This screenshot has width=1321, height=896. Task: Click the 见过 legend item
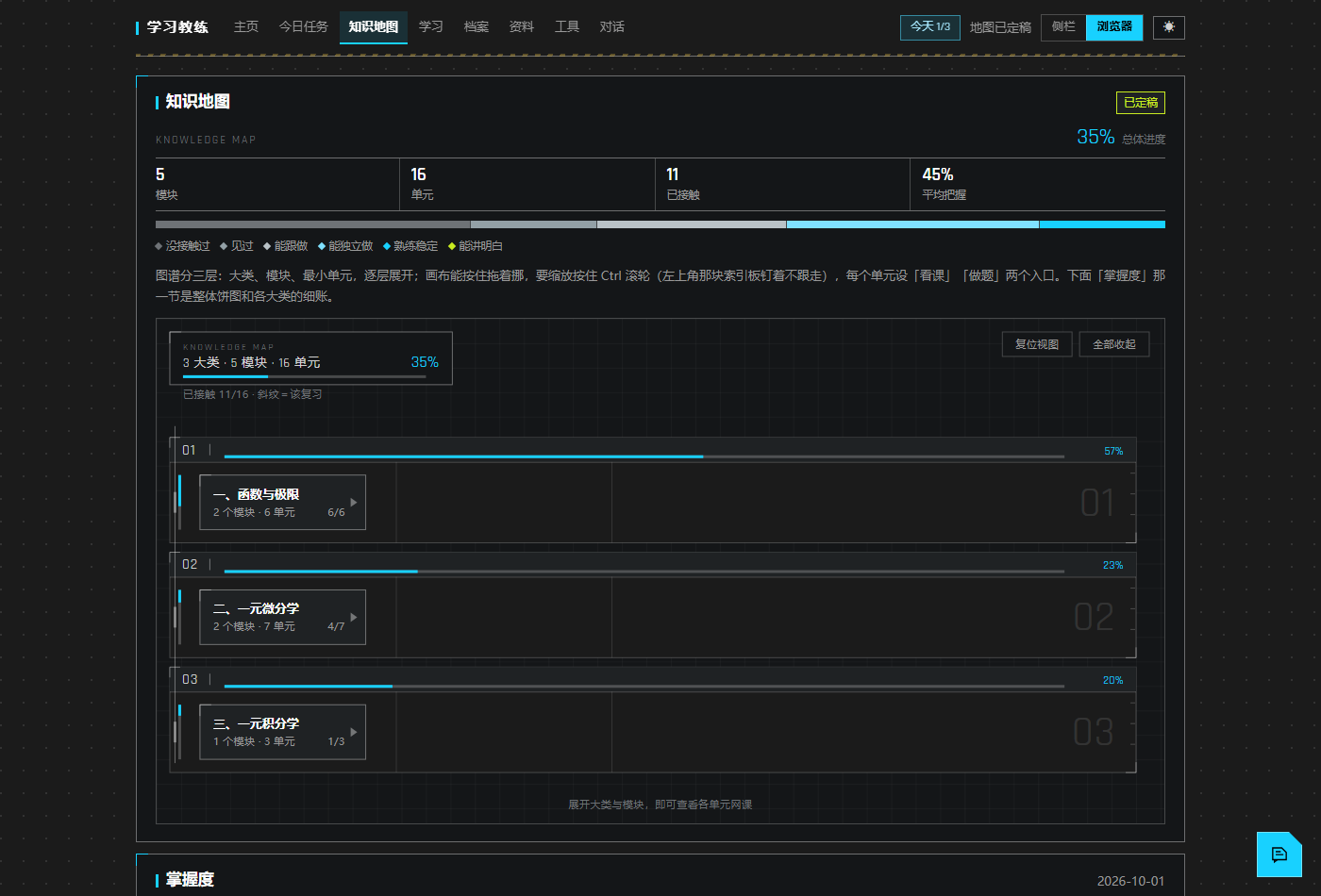(x=237, y=246)
